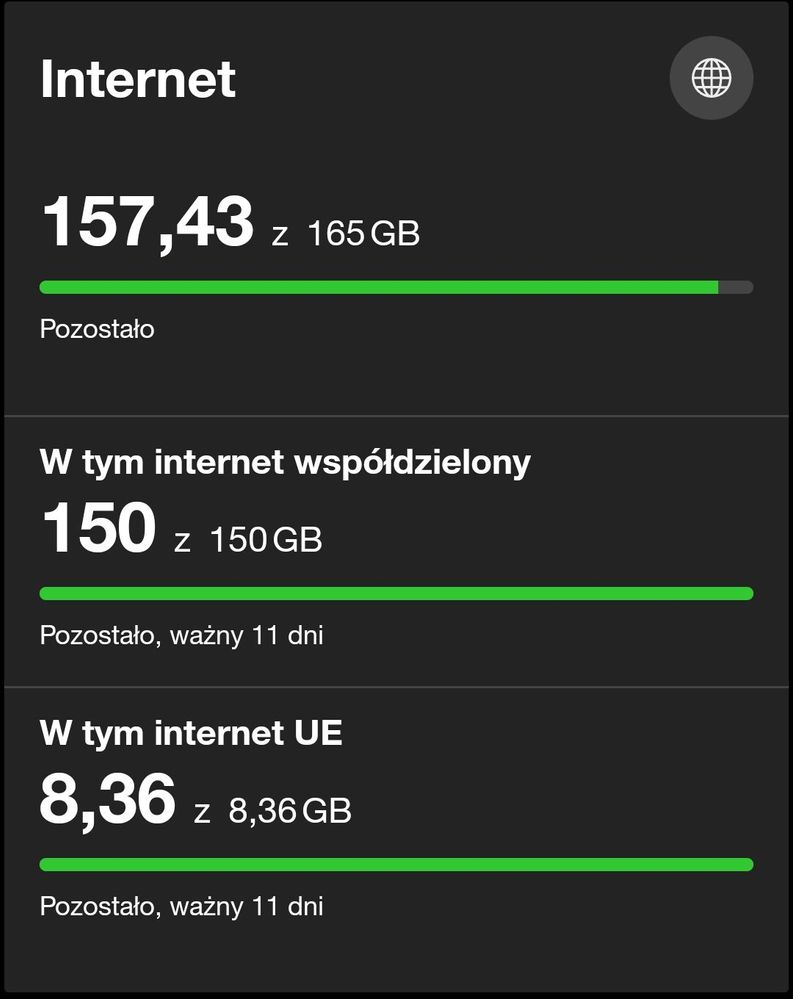
Task: Click the z separator before 150 GB
Action: [x=182, y=542]
